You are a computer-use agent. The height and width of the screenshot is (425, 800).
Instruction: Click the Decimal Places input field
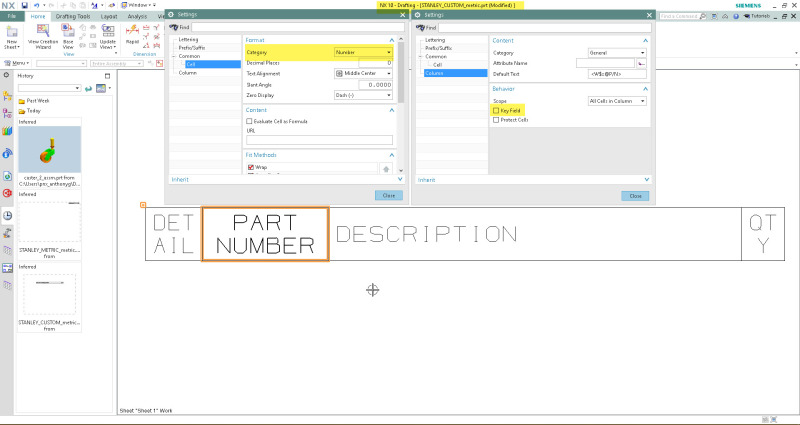(375, 63)
